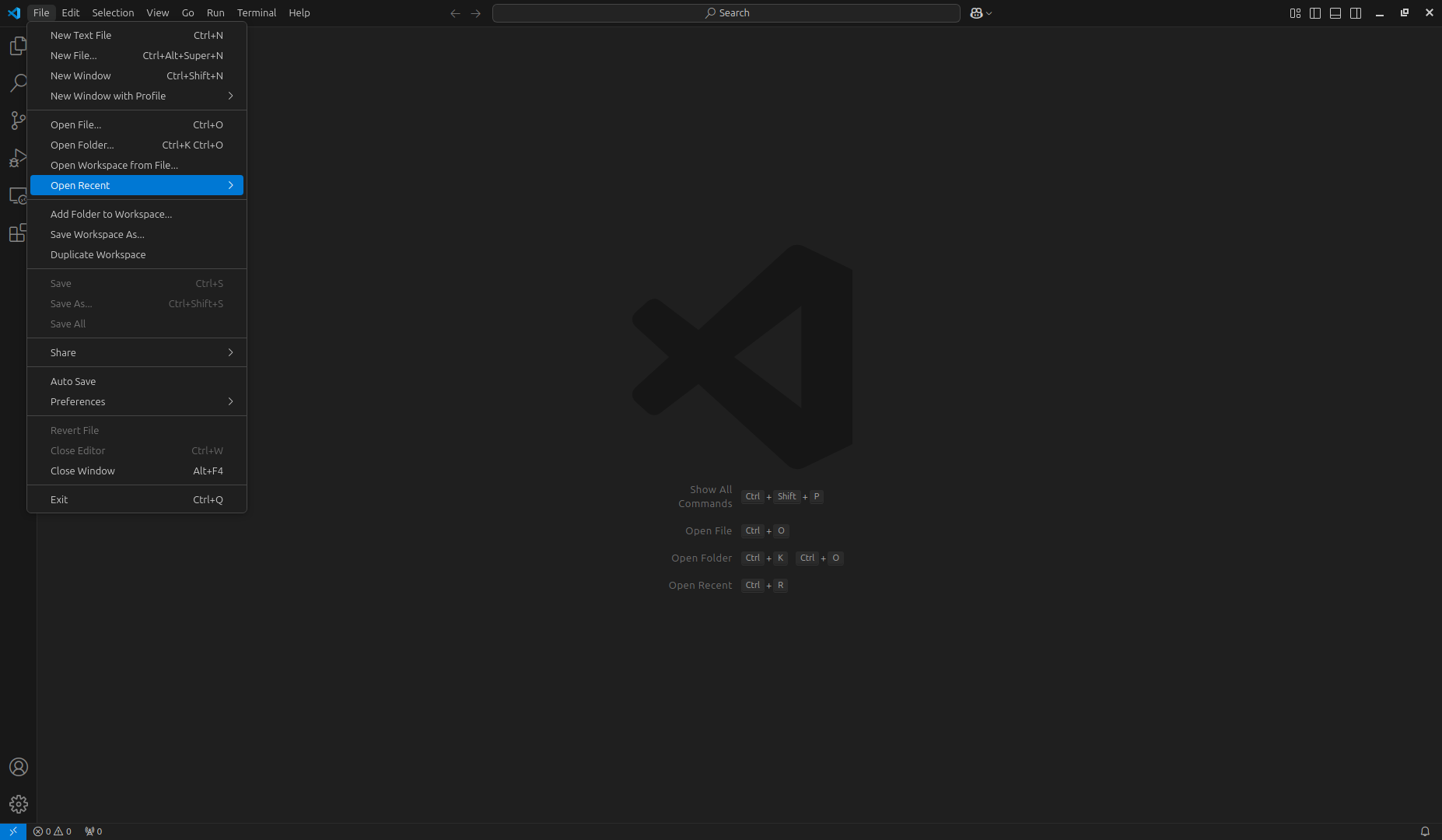
Task: Click the Search command center box
Action: [726, 13]
